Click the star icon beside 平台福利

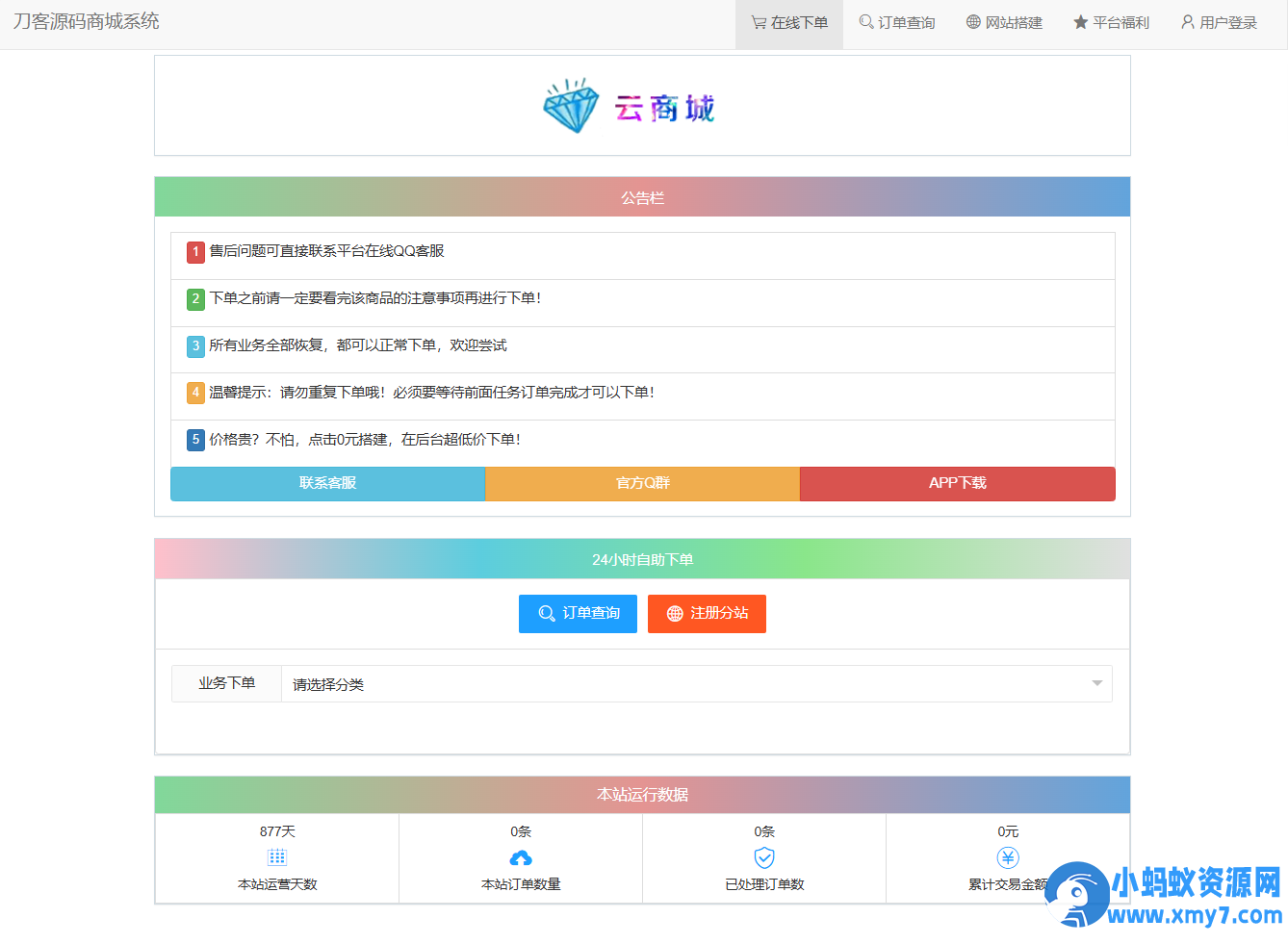[1079, 22]
